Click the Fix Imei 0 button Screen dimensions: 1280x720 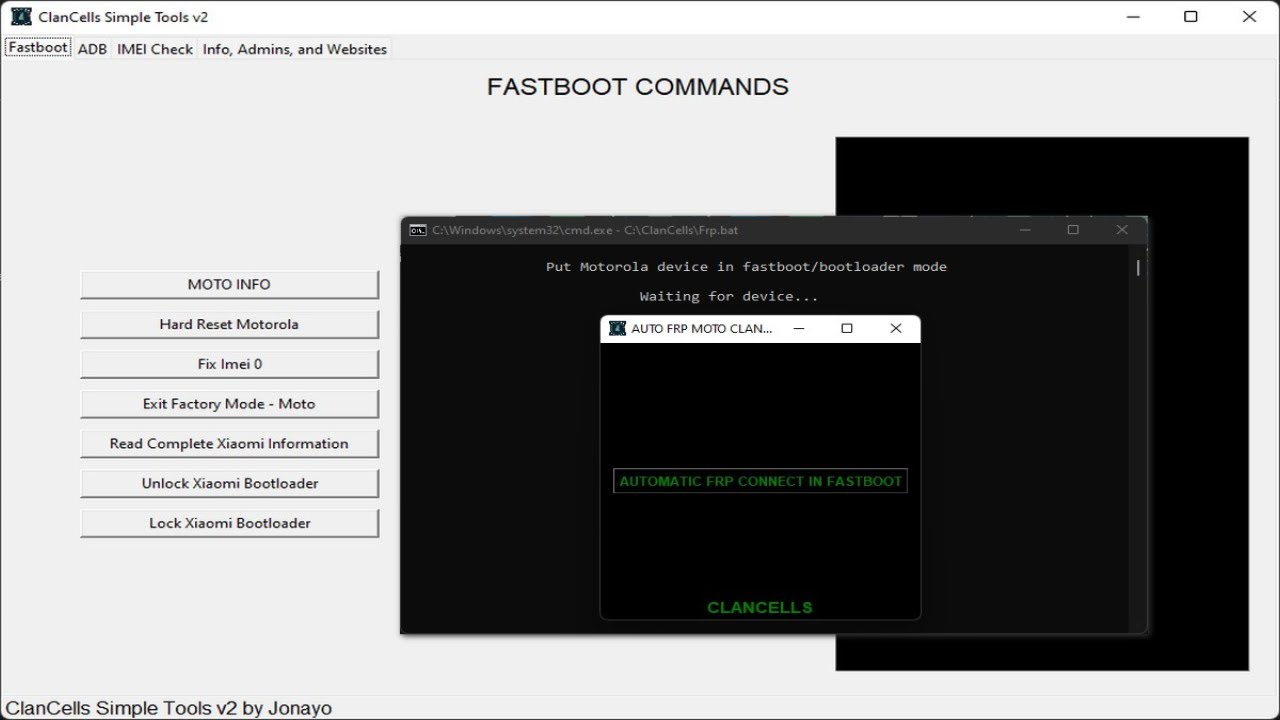(x=229, y=364)
